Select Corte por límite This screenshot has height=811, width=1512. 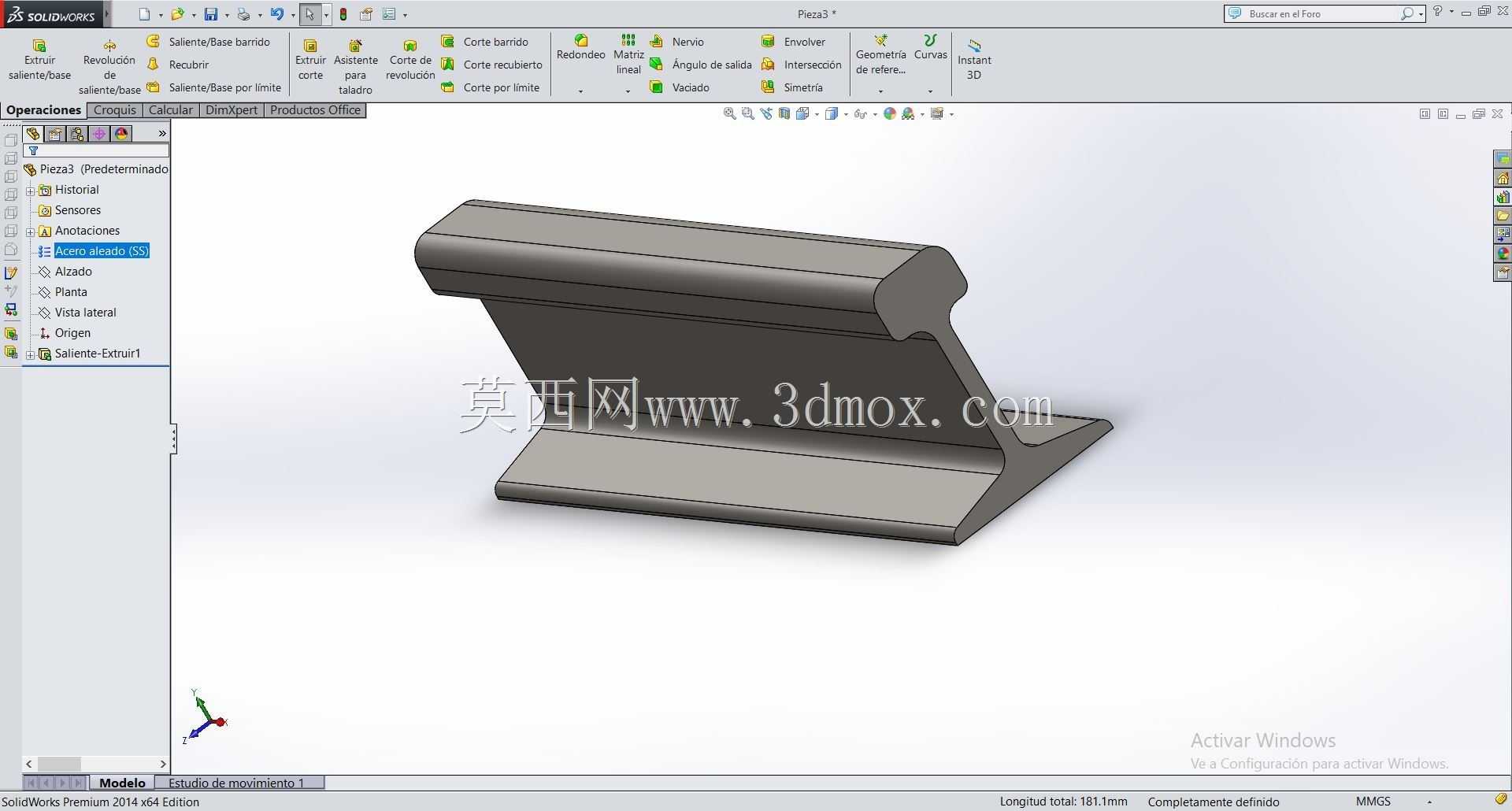(x=491, y=87)
